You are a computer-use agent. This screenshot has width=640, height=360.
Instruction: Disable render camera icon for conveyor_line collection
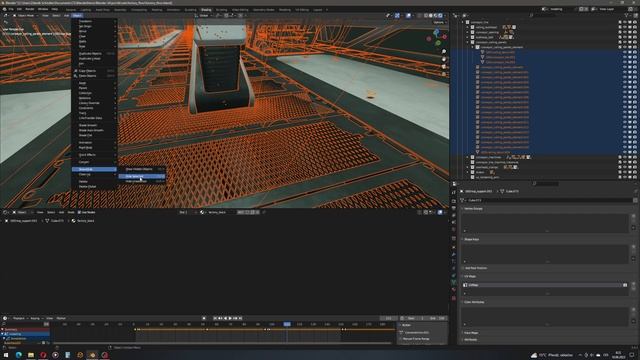[x=634, y=22]
